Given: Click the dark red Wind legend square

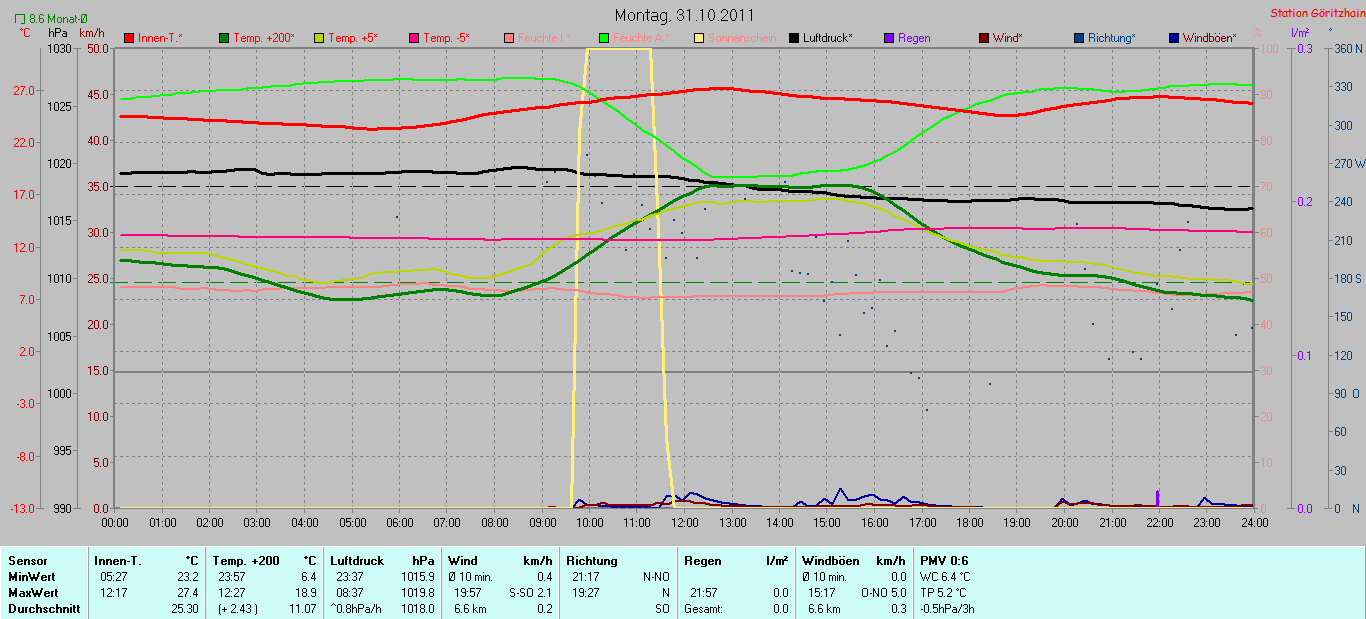Looking at the screenshot, I should coord(984,38).
